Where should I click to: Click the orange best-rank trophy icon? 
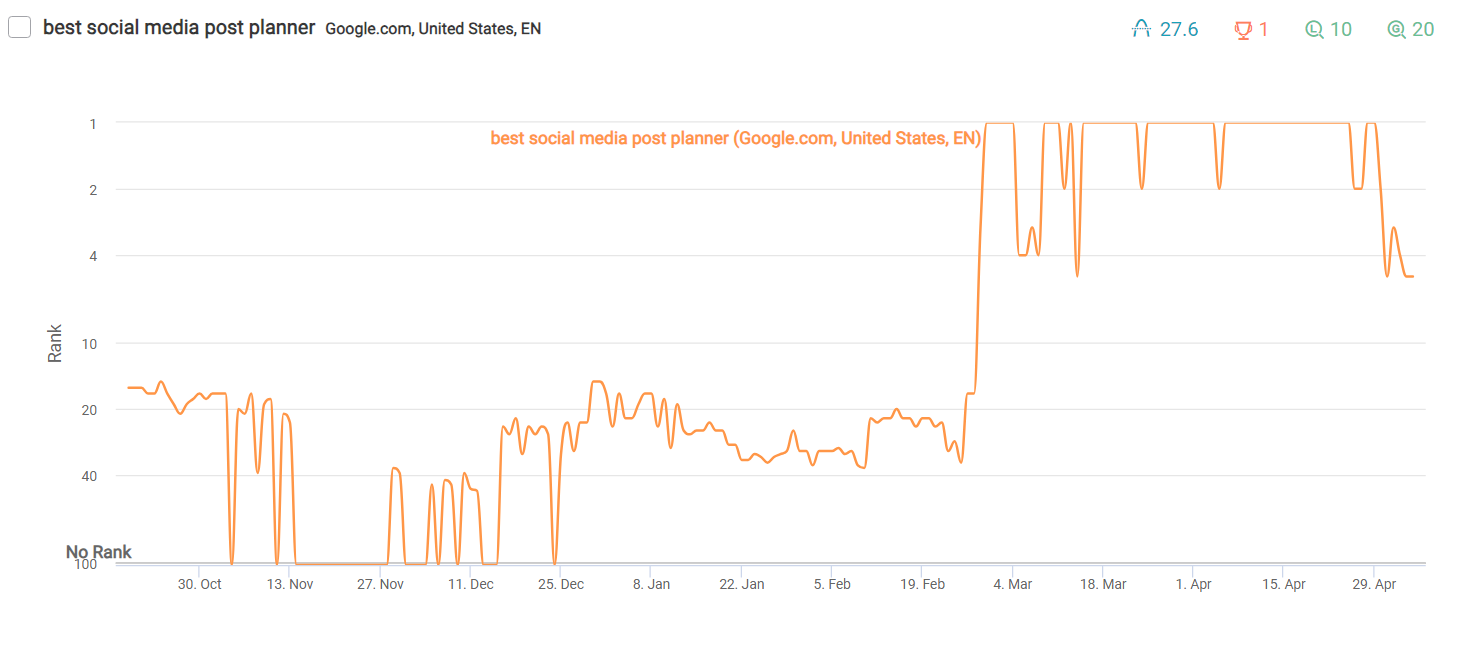[x=1244, y=30]
